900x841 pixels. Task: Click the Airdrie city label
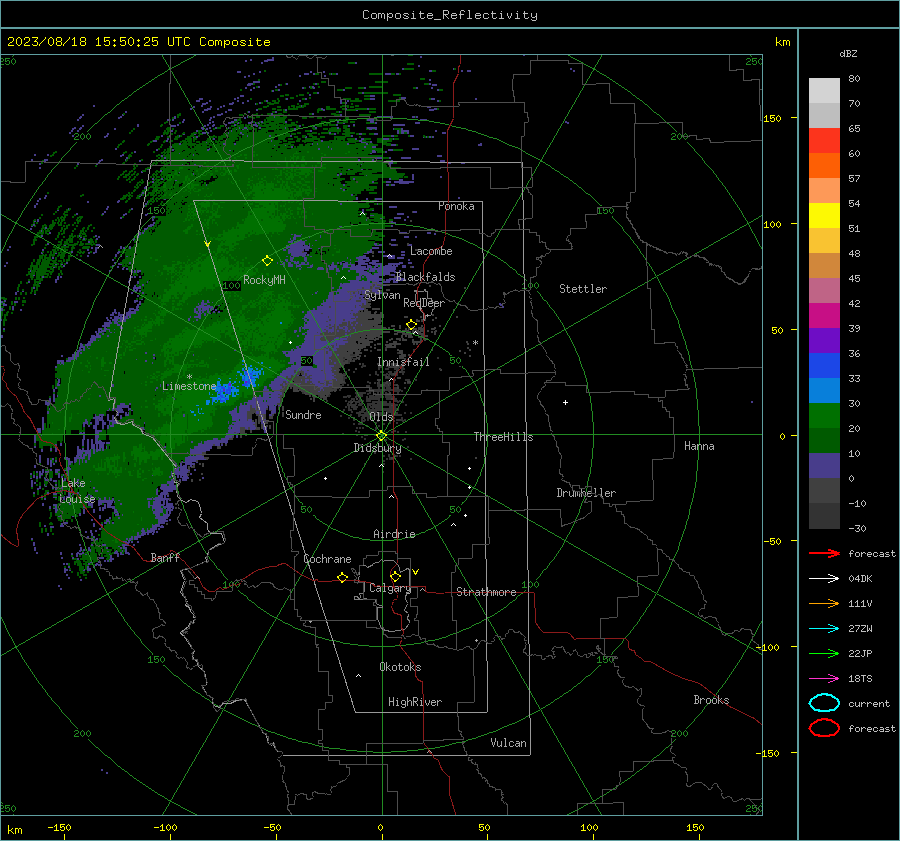click(394, 534)
